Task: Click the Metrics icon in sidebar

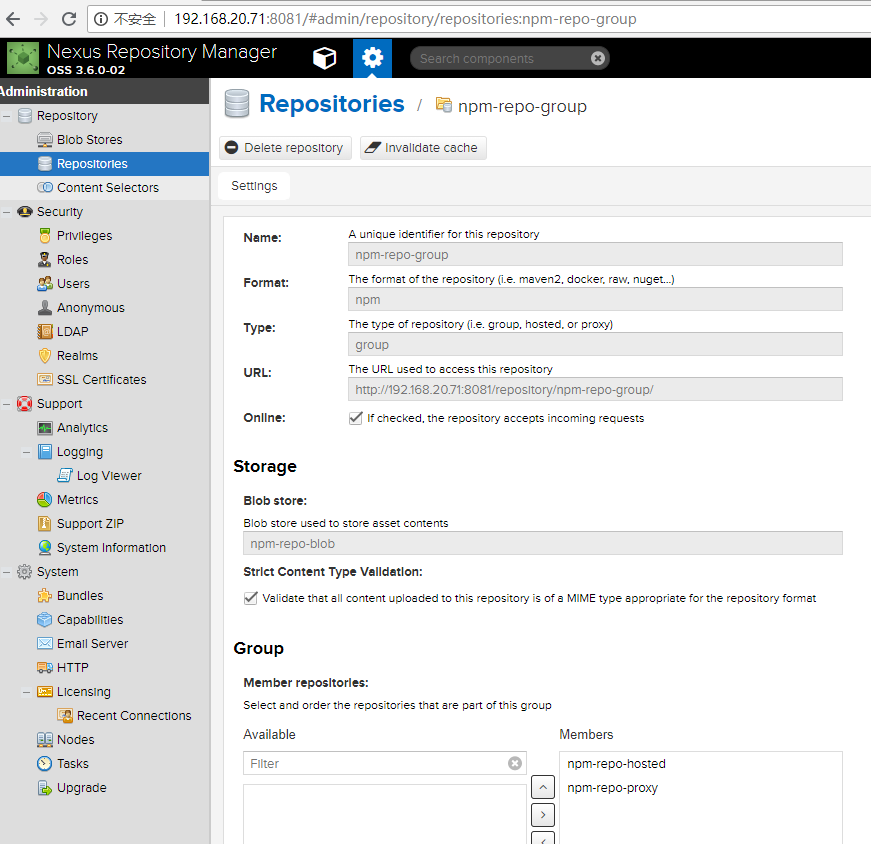Action: point(44,500)
